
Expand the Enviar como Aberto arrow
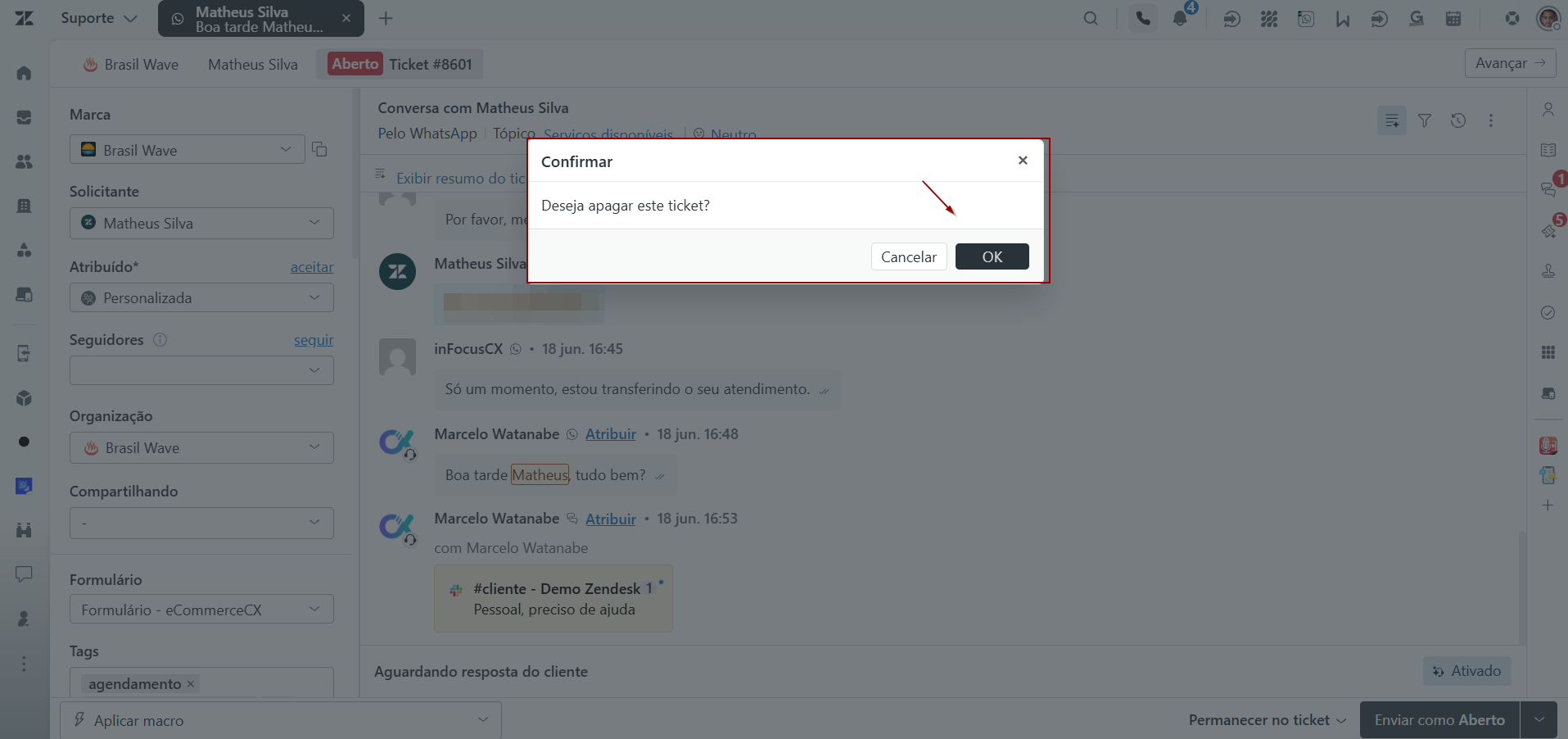(1539, 720)
